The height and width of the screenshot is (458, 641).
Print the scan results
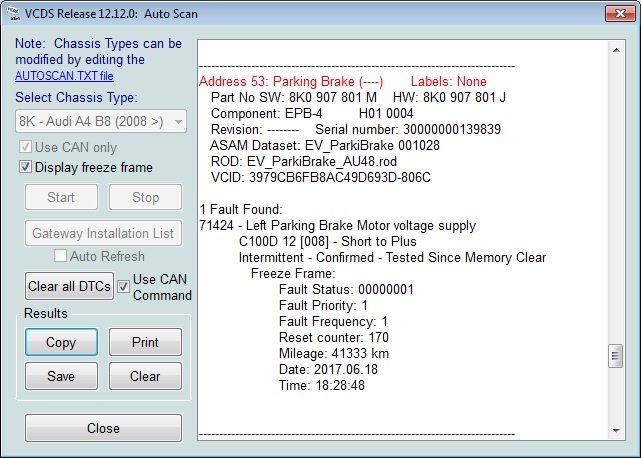point(146,342)
